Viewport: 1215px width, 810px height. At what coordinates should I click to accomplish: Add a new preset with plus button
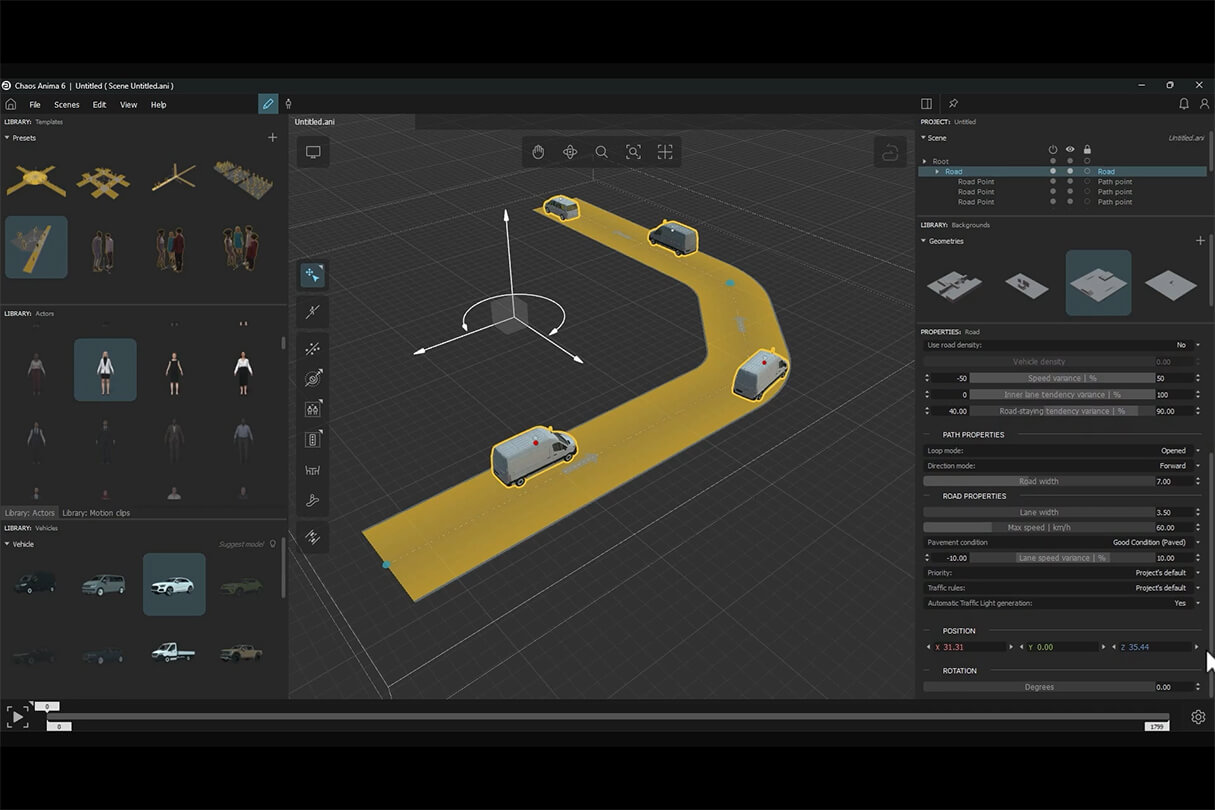(272, 138)
